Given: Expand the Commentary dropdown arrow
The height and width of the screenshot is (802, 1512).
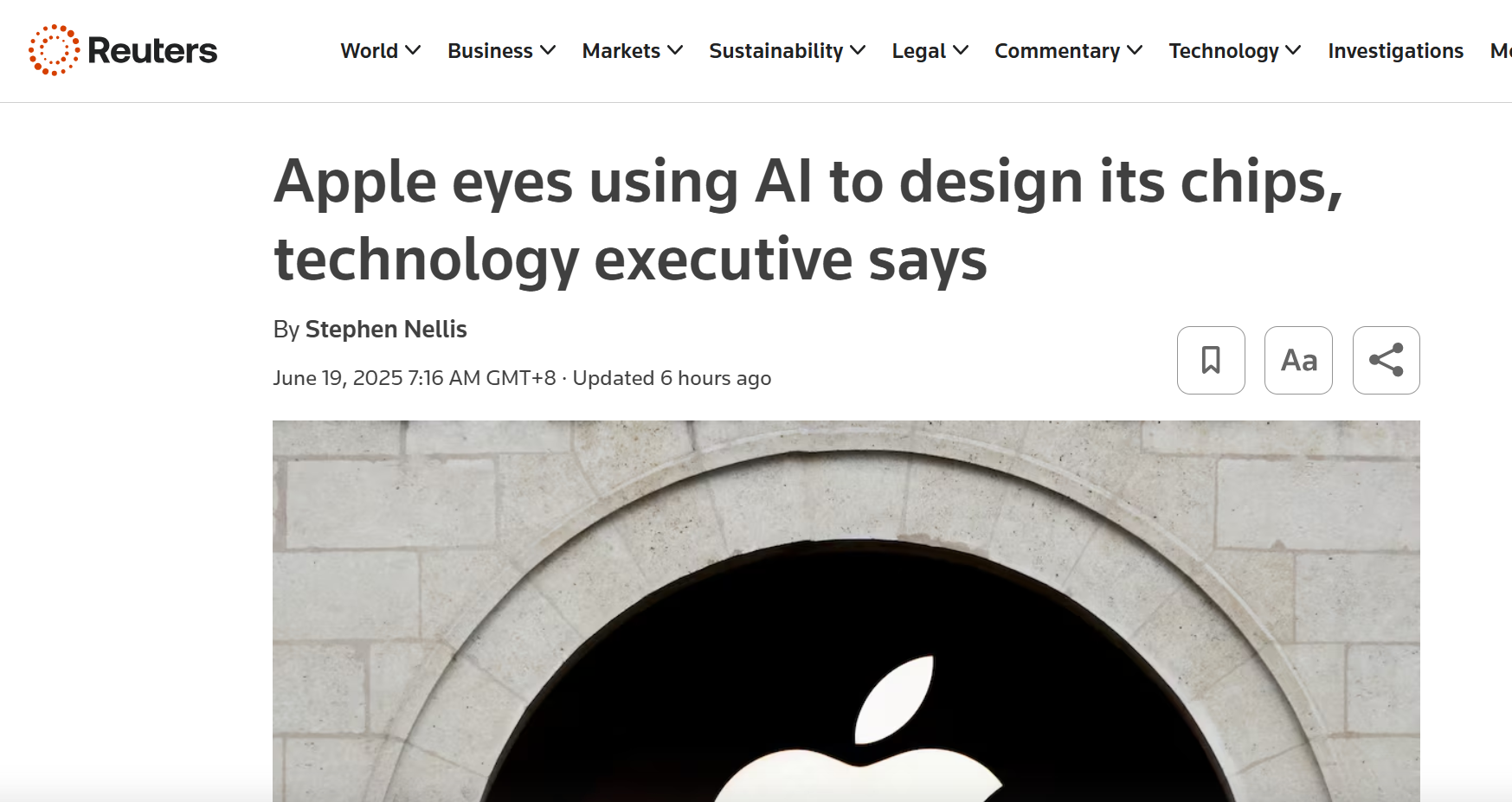Looking at the screenshot, I should [1135, 50].
